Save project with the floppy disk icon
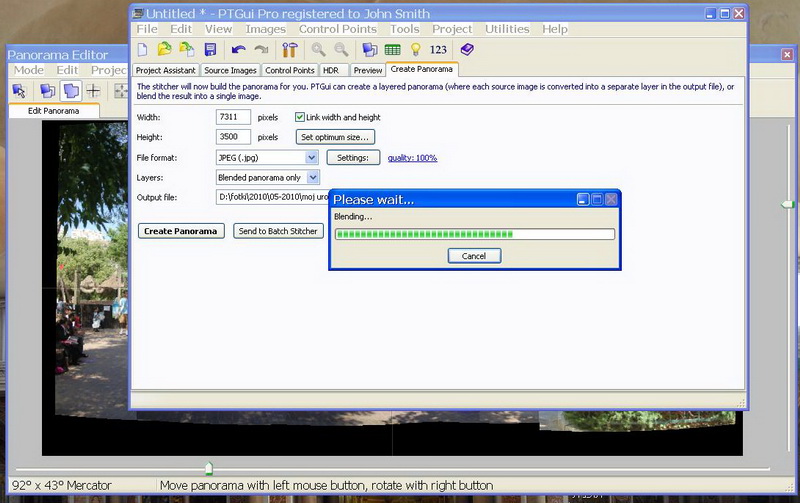This screenshot has width=800, height=503. (x=210, y=49)
